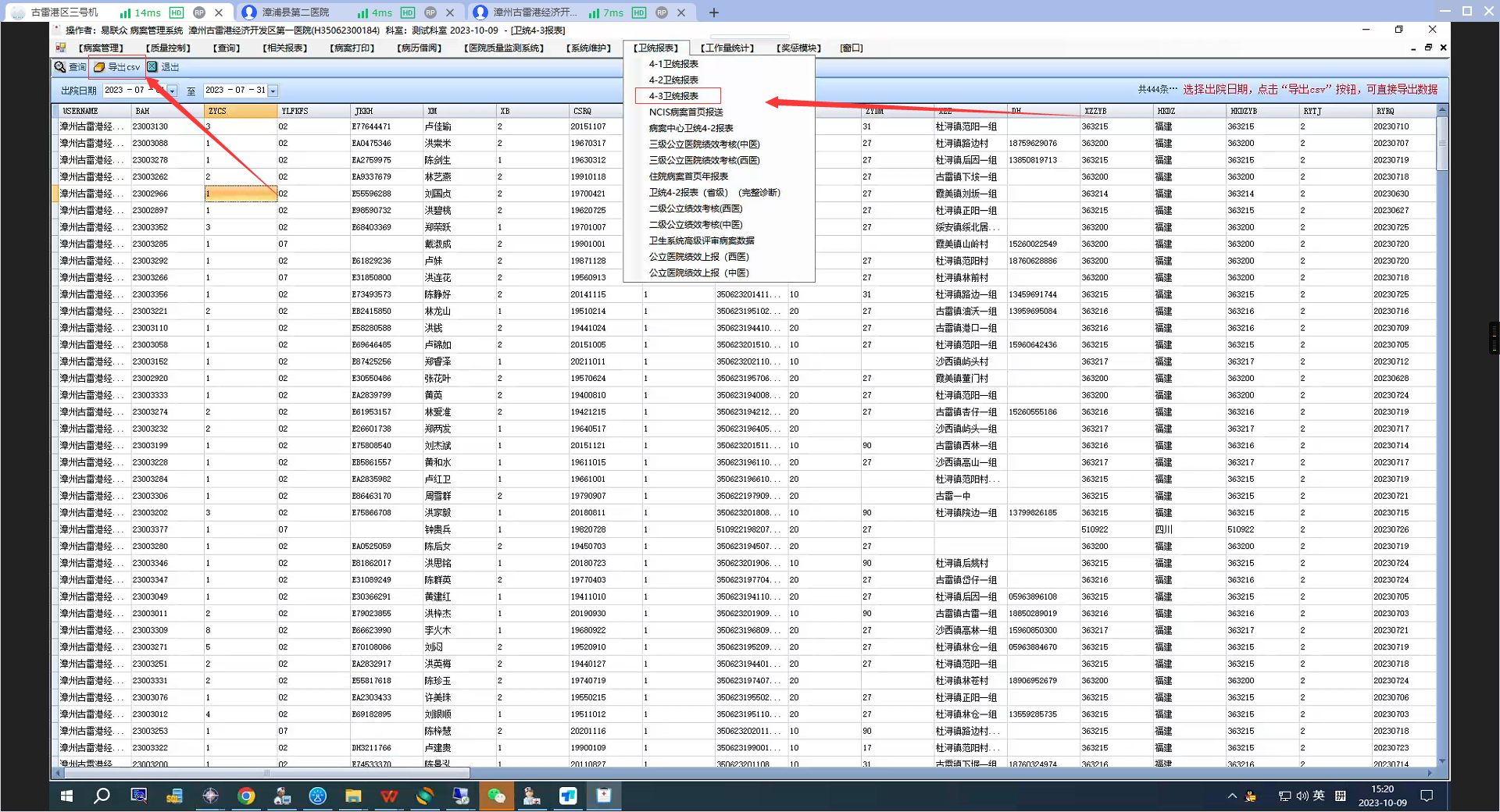The height and width of the screenshot is (812, 1500).
Task: Open the notification center in system tray
Action: tap(1427, 796)
